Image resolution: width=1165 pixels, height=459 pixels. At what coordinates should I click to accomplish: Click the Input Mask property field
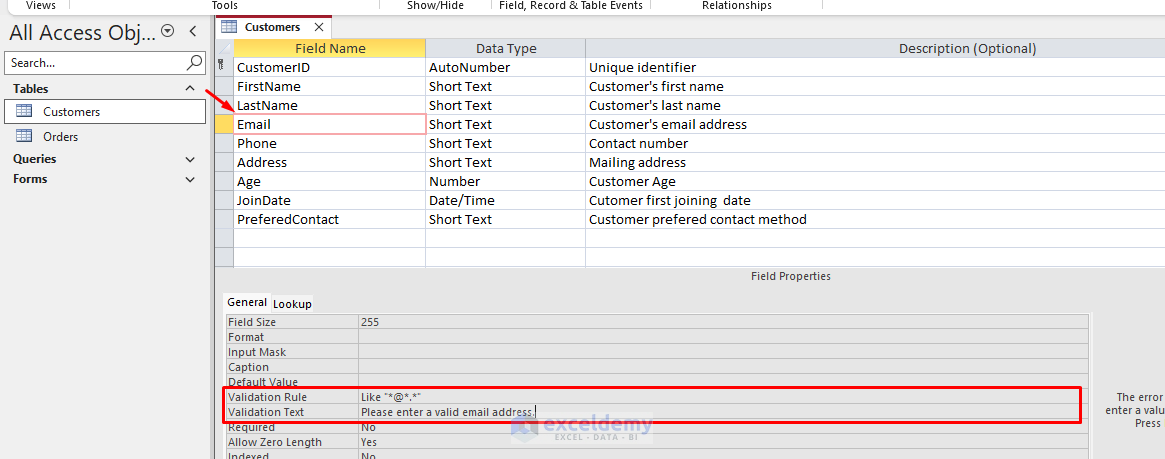(723, 352)
